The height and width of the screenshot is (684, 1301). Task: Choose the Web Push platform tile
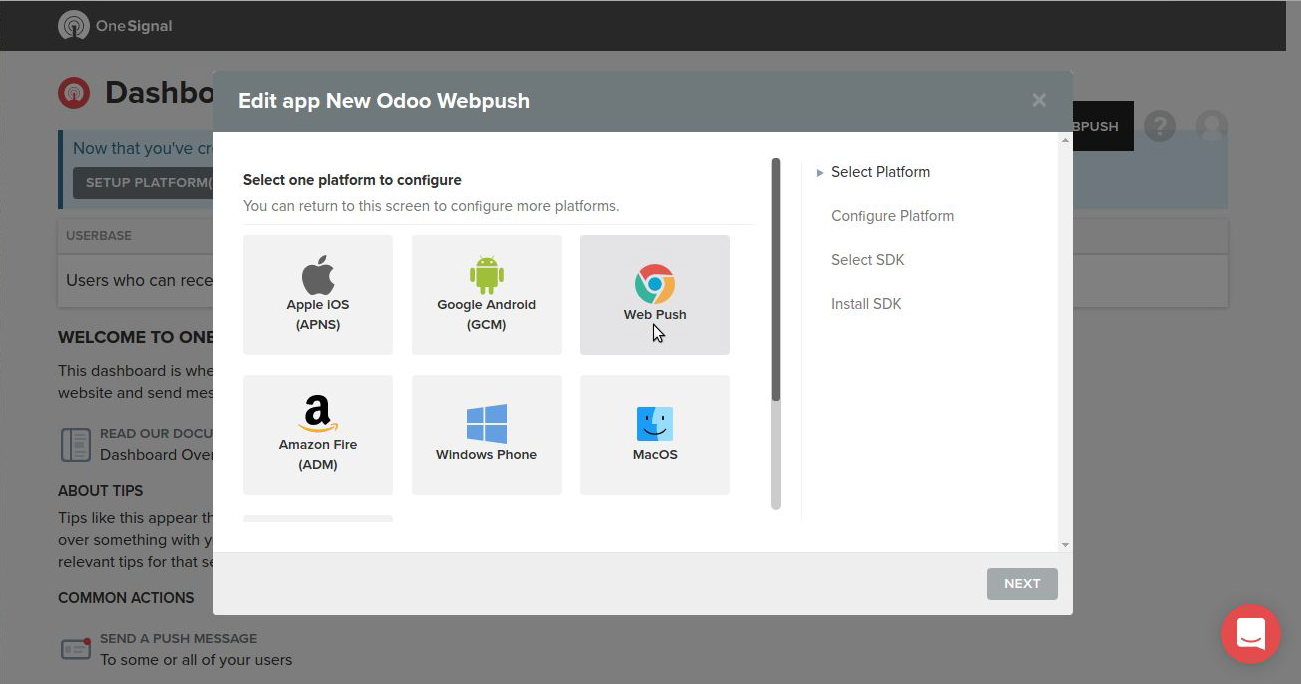pyautogui.click(x=655, y=295)
